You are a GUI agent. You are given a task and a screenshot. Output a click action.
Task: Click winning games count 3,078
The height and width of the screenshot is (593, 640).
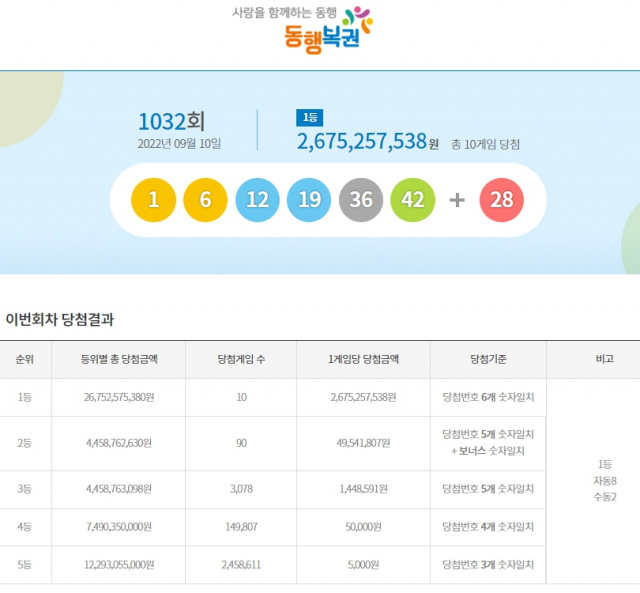tap(241, 489)
